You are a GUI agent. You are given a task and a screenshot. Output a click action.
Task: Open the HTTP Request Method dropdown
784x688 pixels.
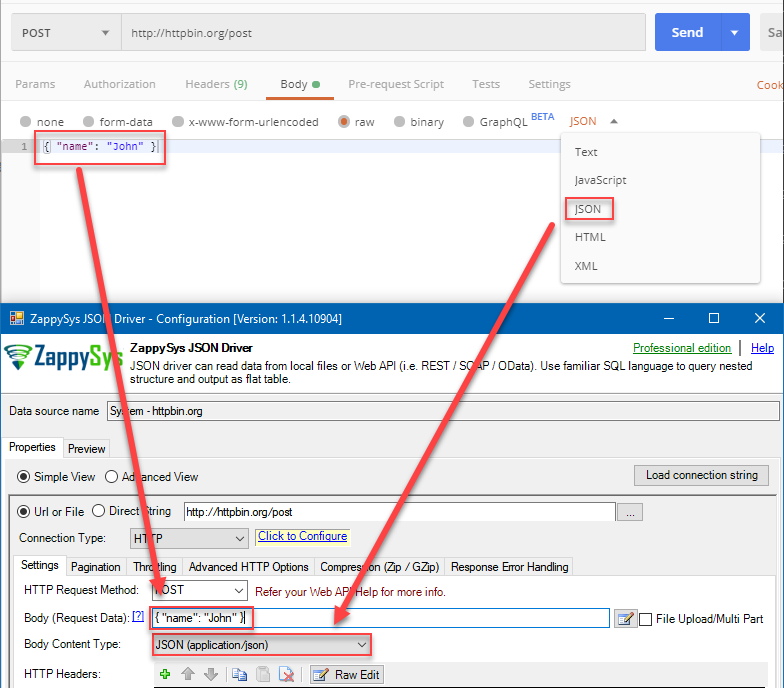200,590
